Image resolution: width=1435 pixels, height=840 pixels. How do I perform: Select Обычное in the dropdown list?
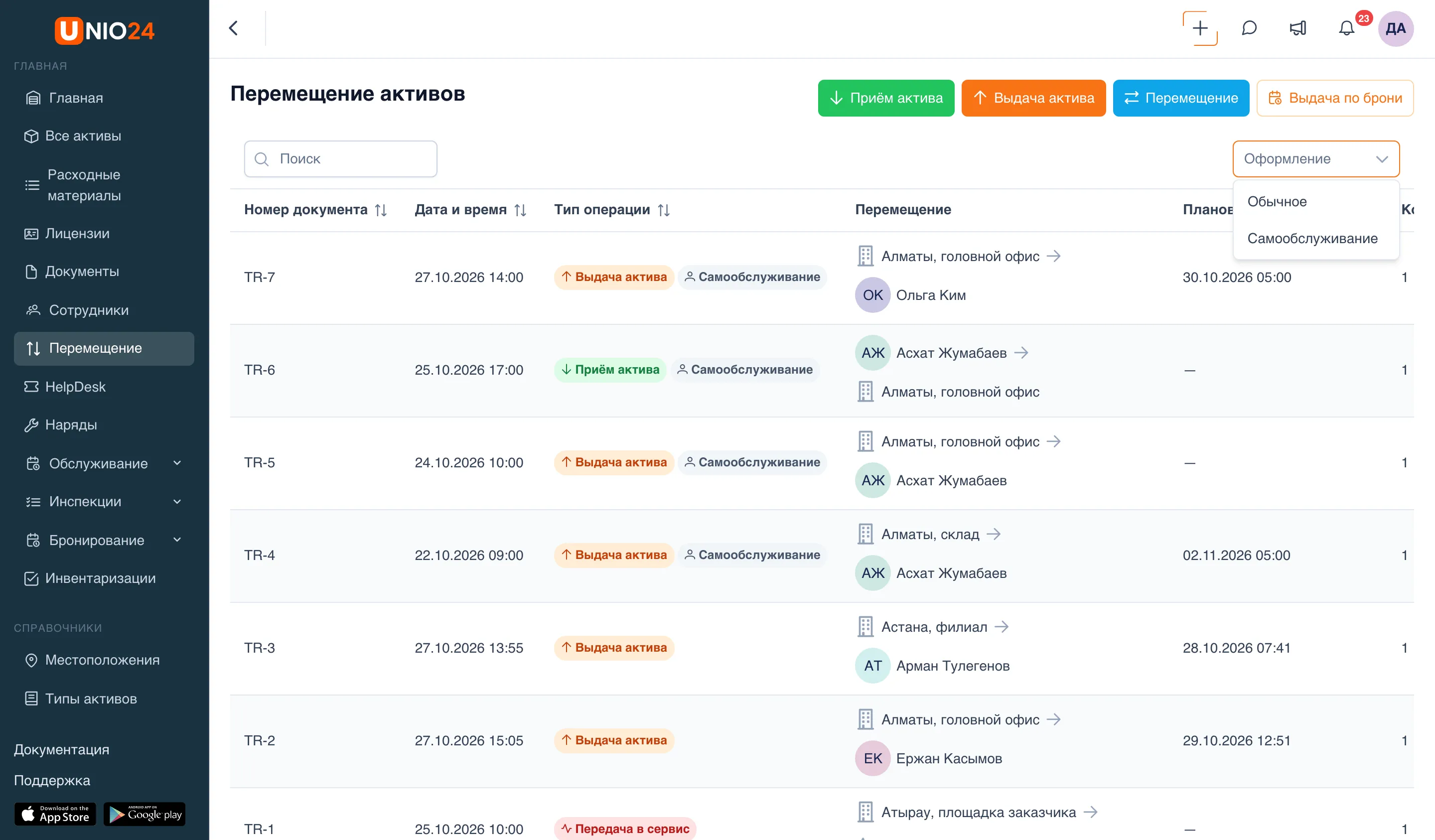click(1316, 202)
